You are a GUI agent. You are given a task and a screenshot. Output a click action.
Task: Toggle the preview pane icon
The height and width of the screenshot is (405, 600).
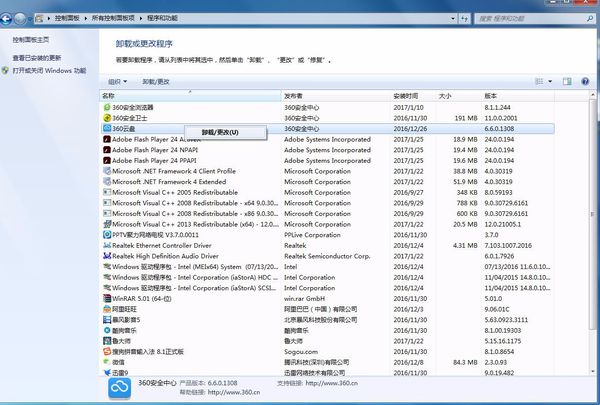click(x=567, y=81)
